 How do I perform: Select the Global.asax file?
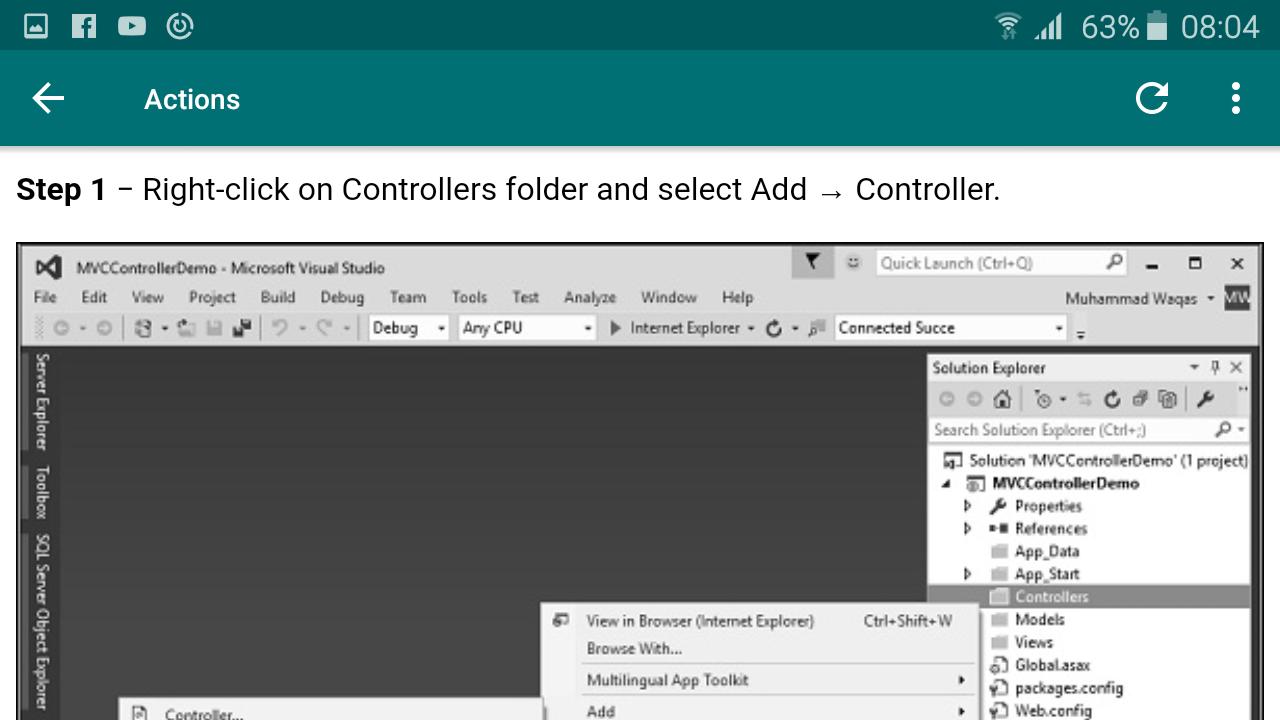click(x=1040, y=665)
